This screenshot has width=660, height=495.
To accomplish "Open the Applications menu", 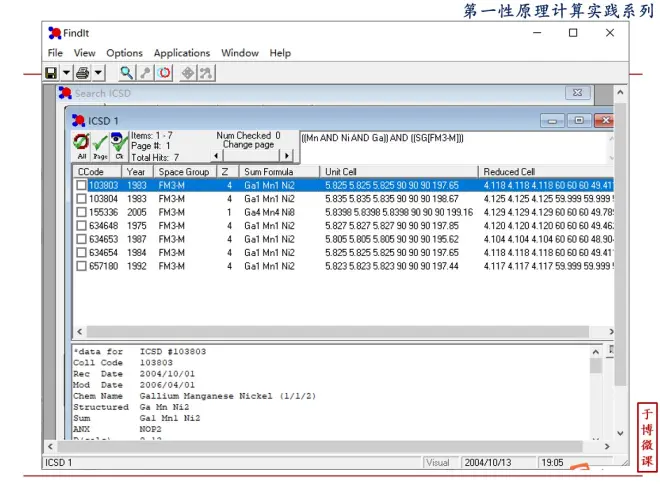I will click(181, 53).
